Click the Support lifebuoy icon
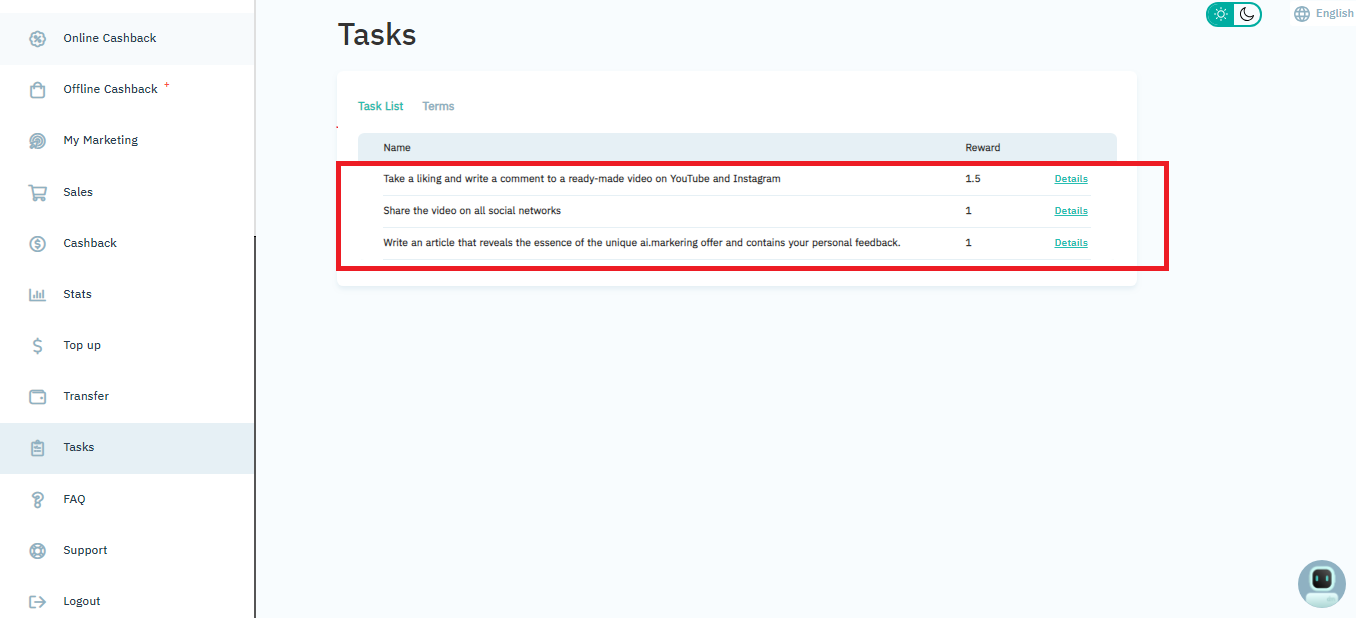 click(37, 551)
